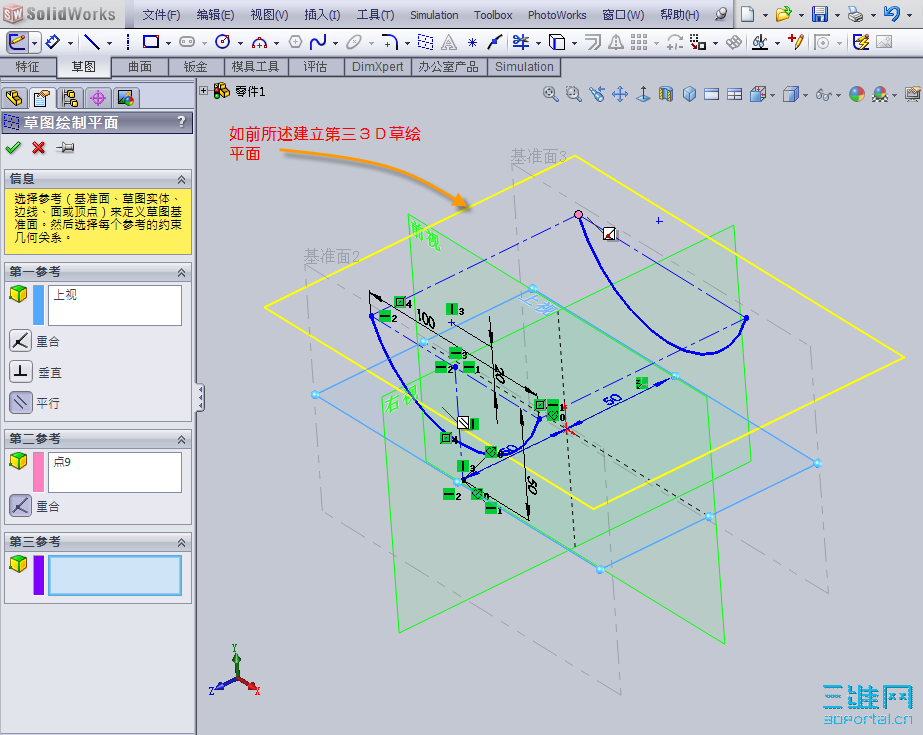
Task: Collapse the 第三参考 section
Action: click(x=181, y=543)
